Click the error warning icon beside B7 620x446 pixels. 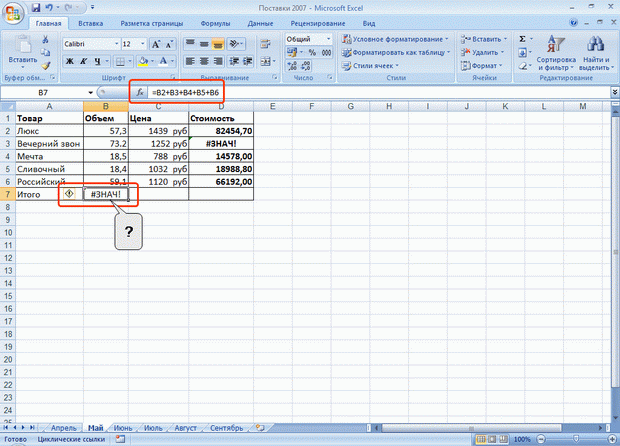[x=69, y=194]
